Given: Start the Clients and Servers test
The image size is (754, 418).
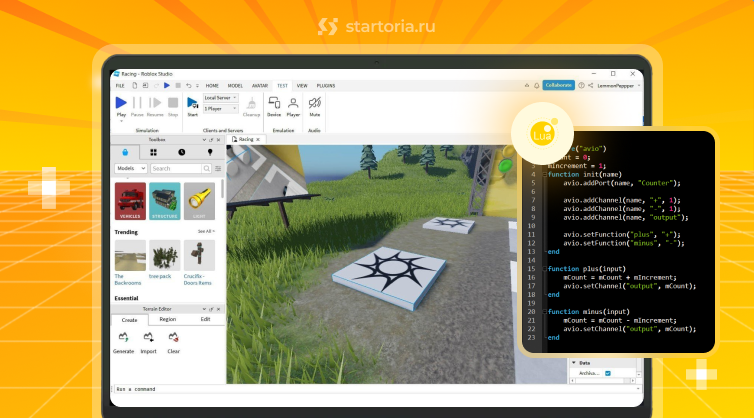Looking at the screenshot, I should point(192,106).
